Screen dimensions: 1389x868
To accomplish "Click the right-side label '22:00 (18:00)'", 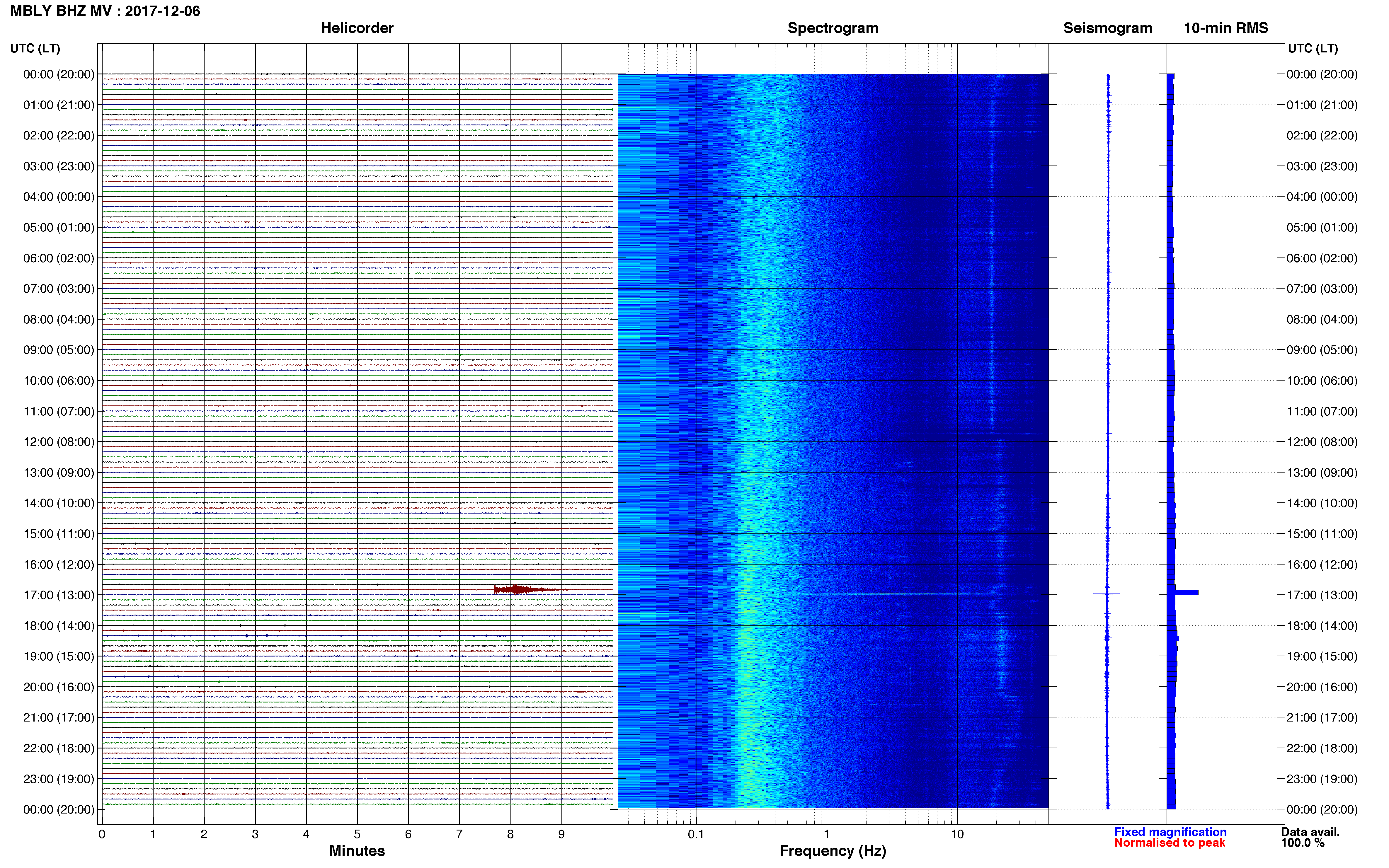I will [x=1322, y=748].
